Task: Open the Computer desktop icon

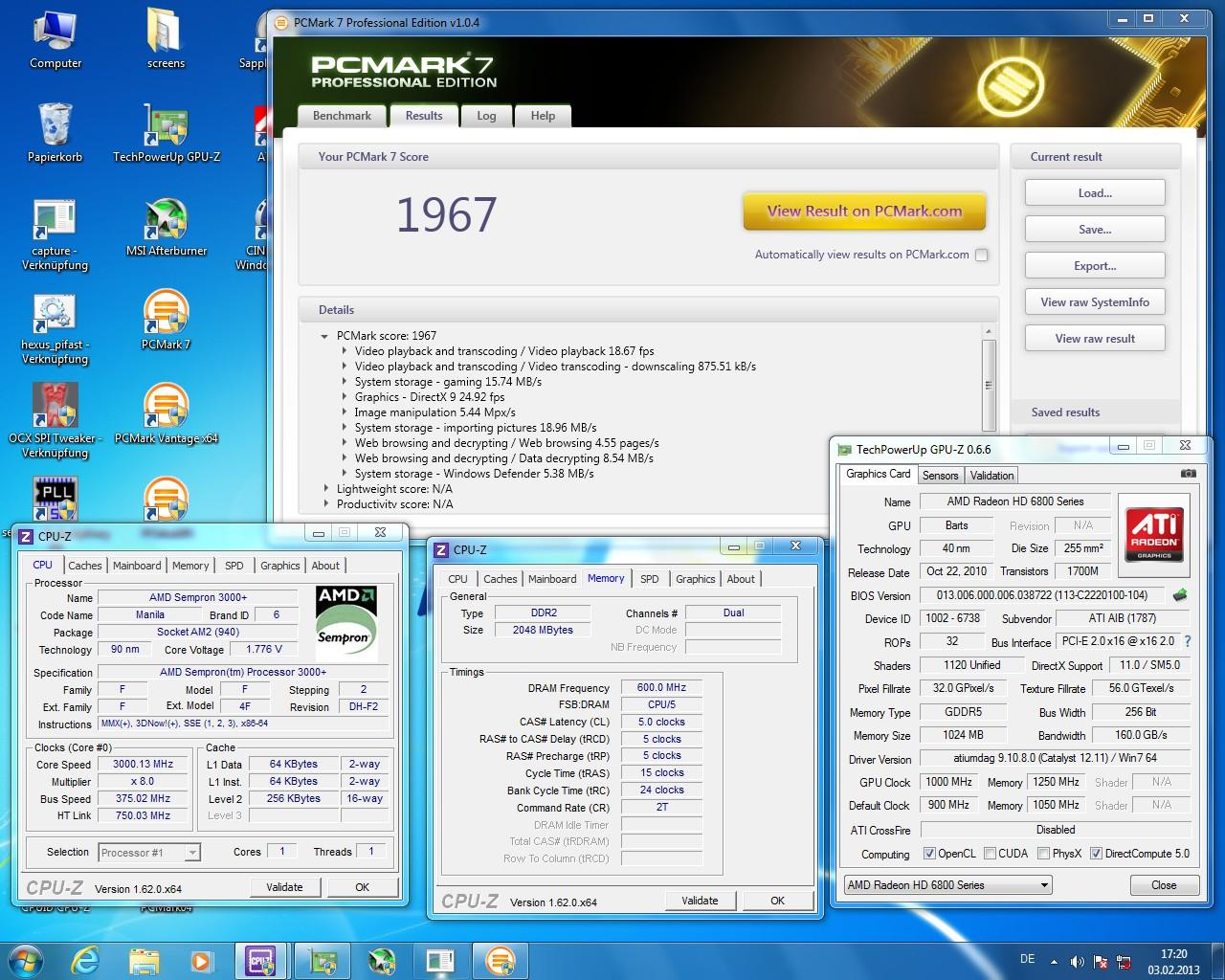Action: (x=56, y=40)
